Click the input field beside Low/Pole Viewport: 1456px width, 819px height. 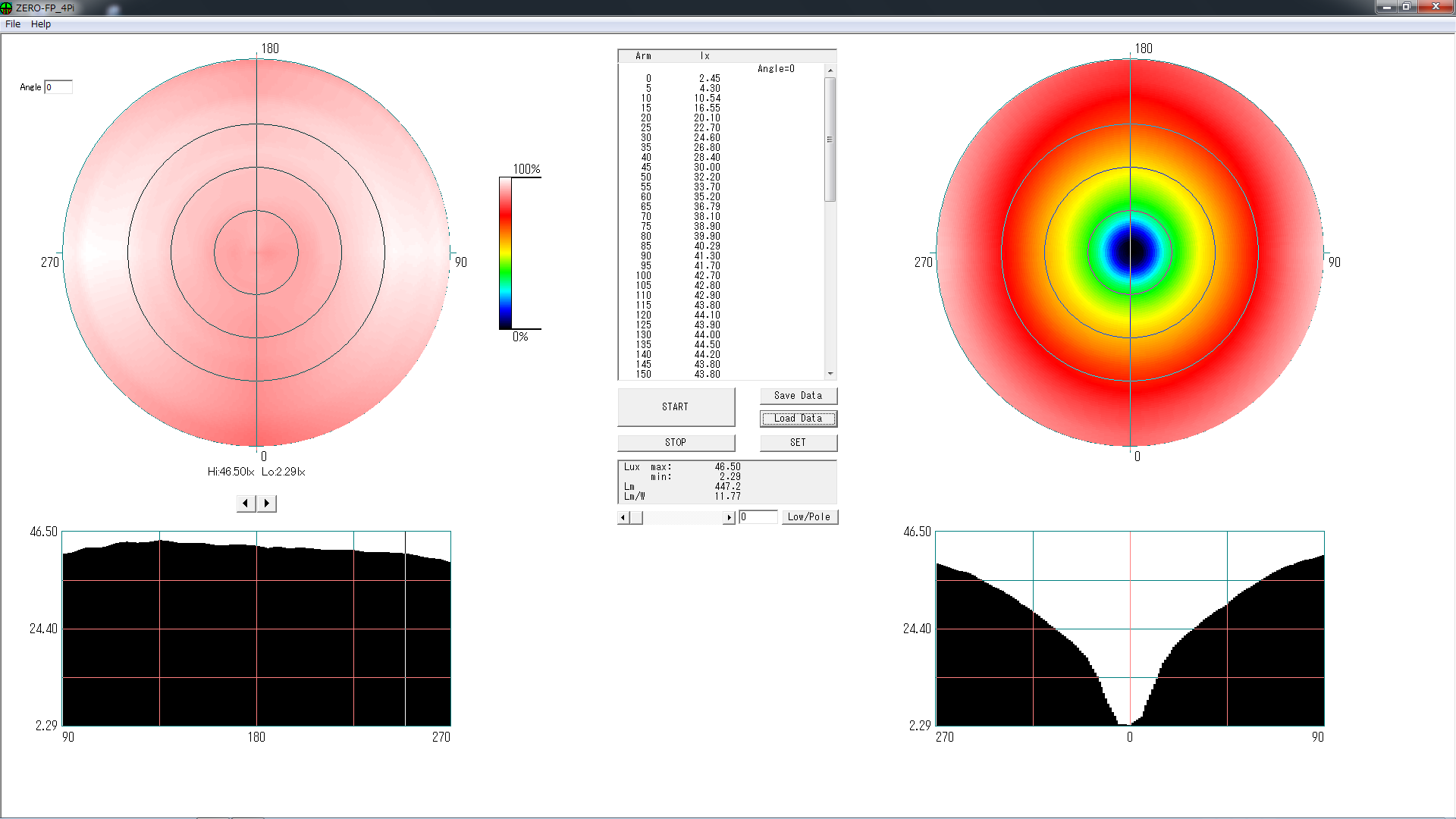[x=758, y=517]
